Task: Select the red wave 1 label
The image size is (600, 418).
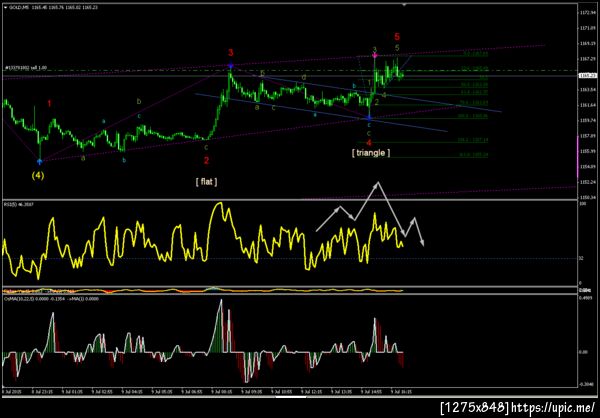Action: pos(50,103)
